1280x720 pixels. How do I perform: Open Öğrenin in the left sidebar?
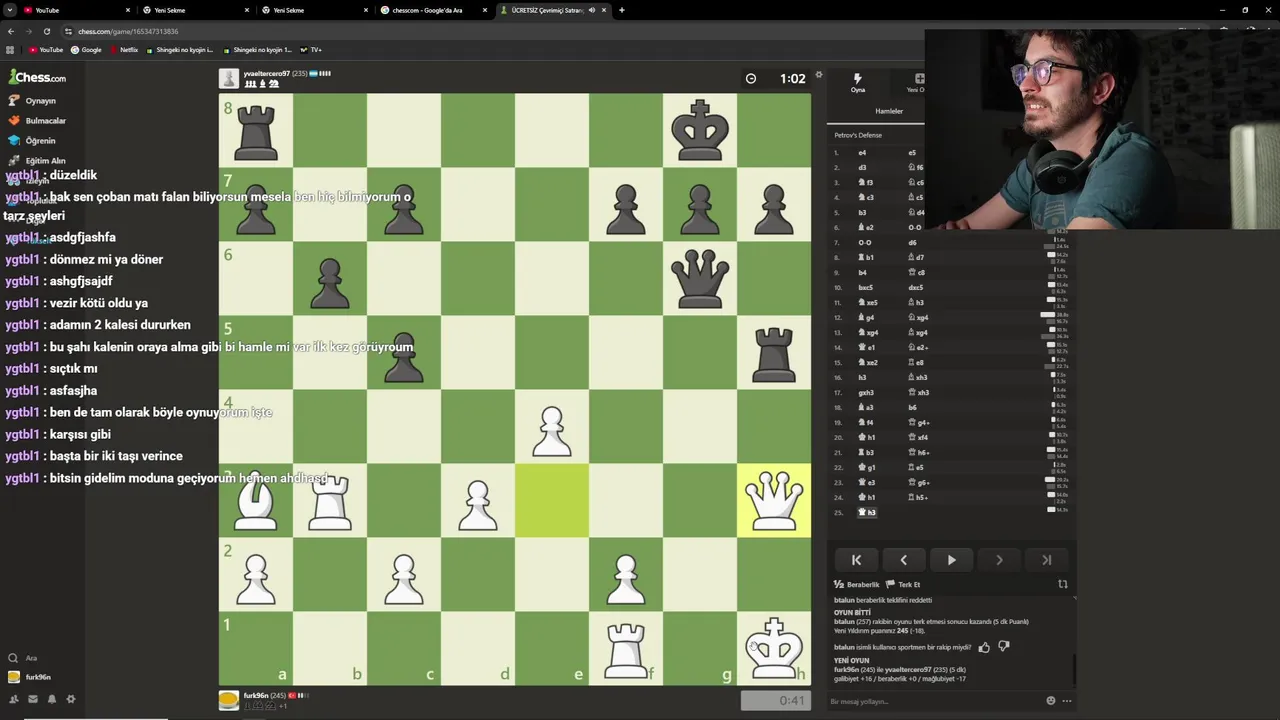point(32,141)
